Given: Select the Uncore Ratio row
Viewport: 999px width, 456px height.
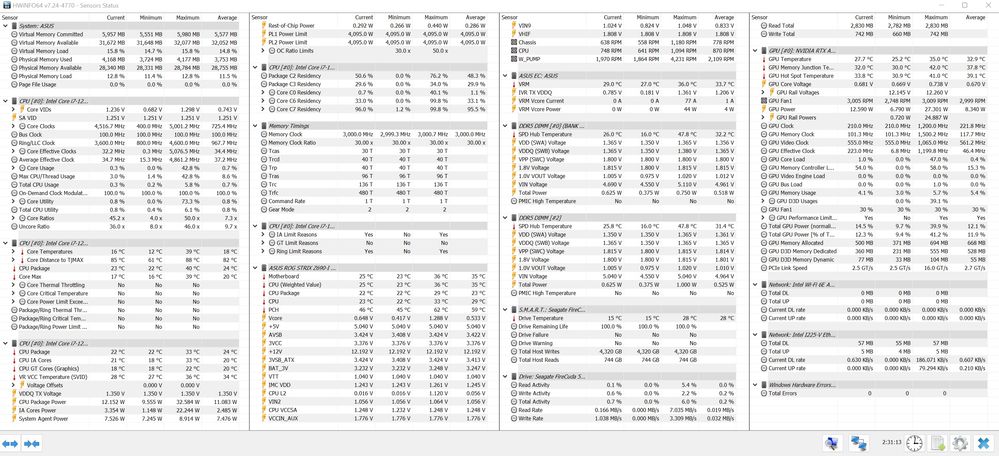Looking at the screenshot, I should 120,226.
